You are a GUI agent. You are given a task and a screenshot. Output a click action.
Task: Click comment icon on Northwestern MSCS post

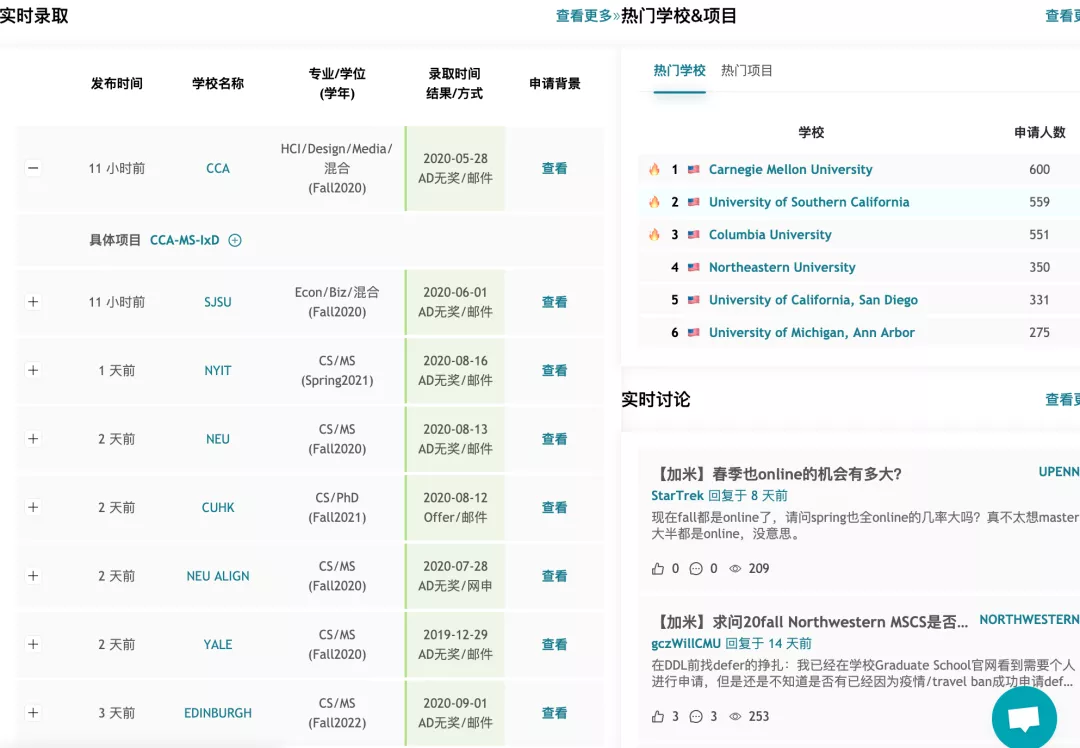pos(696,716)
